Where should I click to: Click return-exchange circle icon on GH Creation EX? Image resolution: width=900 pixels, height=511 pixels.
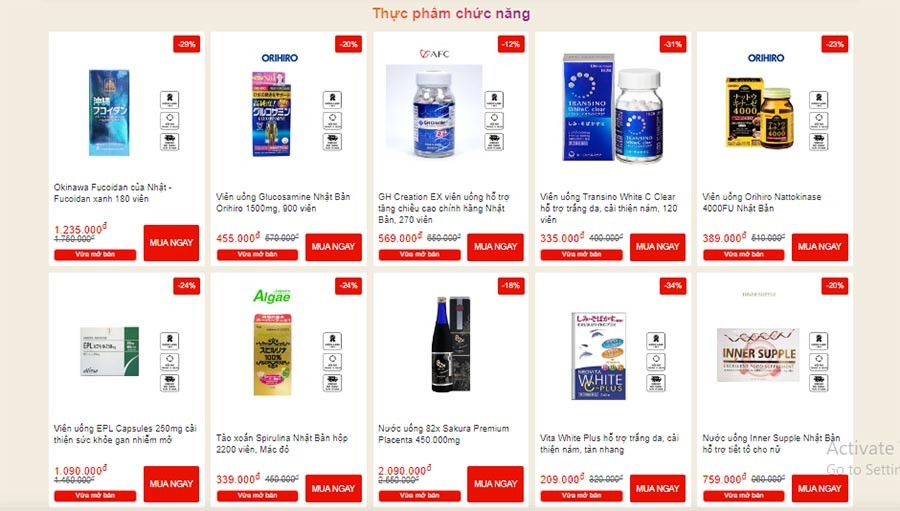[494, 121]
